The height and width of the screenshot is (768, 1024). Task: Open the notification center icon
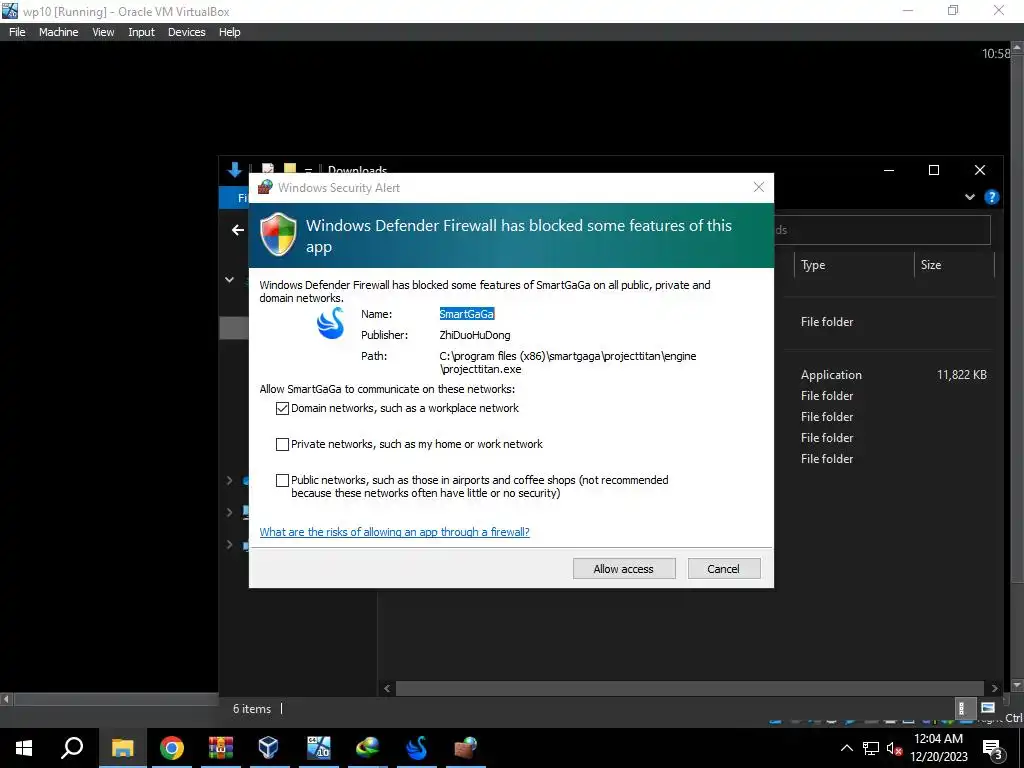992,748
